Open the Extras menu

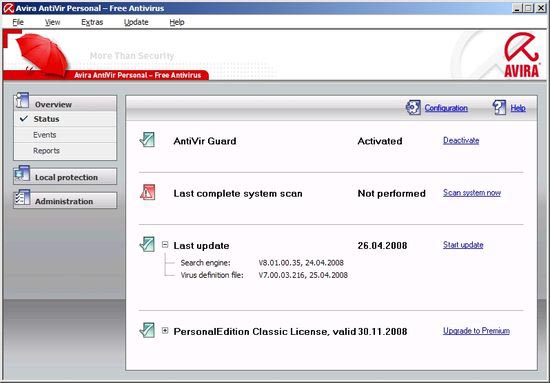tap(92, 22)
